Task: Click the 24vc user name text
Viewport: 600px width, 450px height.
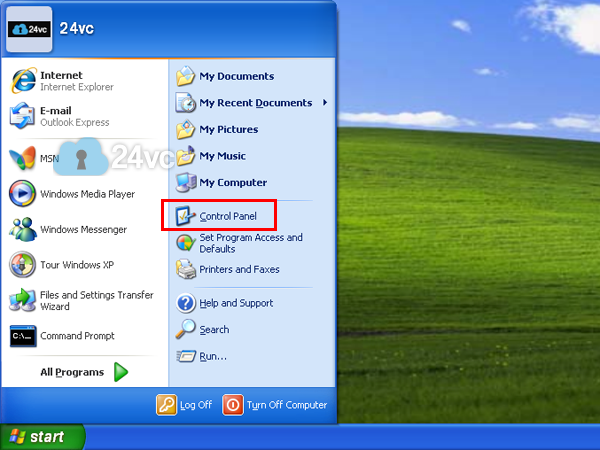Action: pos(77,28)
